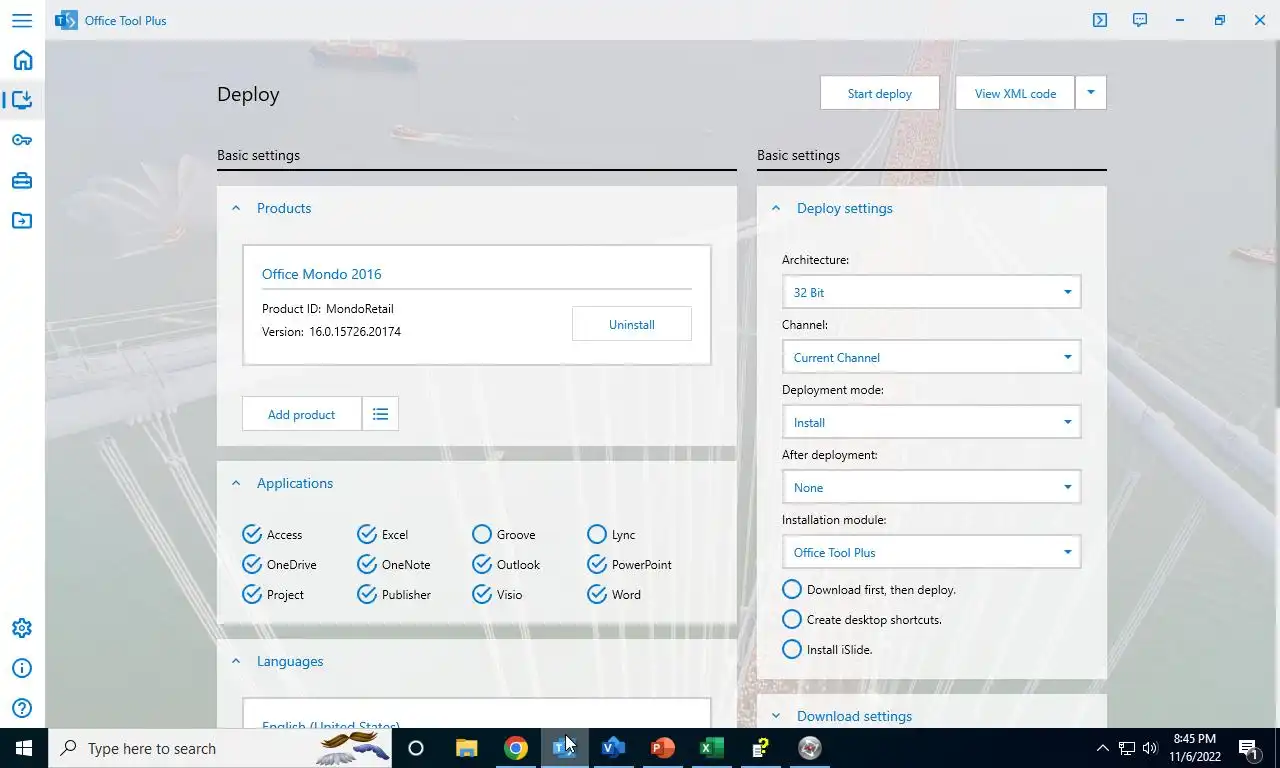Open the arrow menu beside View XML code
1280x768 pixels.
[1091, 93]
